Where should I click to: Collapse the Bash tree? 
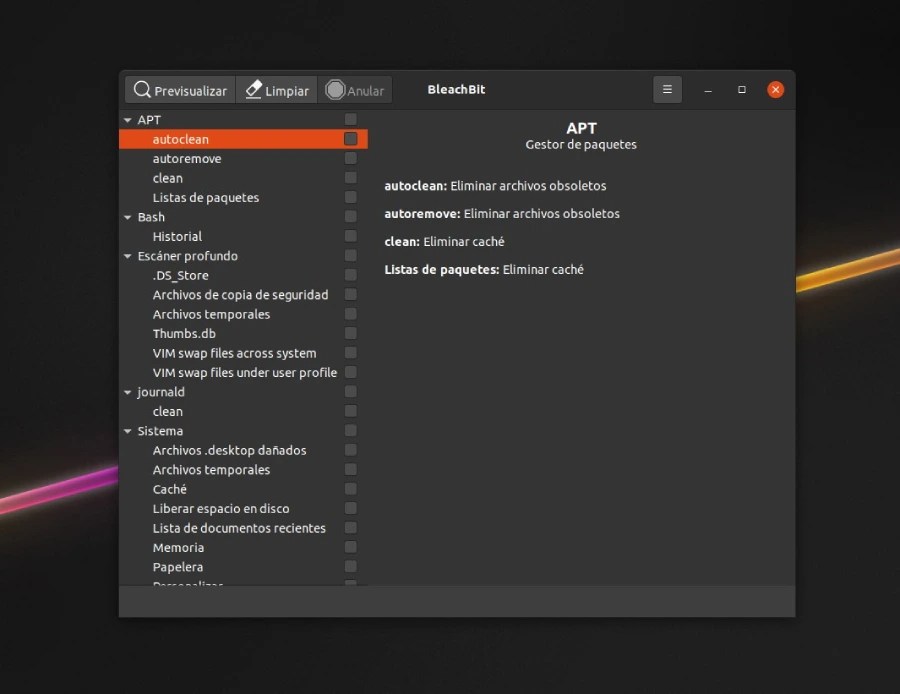pyautogui.click(x=128, y=217)
